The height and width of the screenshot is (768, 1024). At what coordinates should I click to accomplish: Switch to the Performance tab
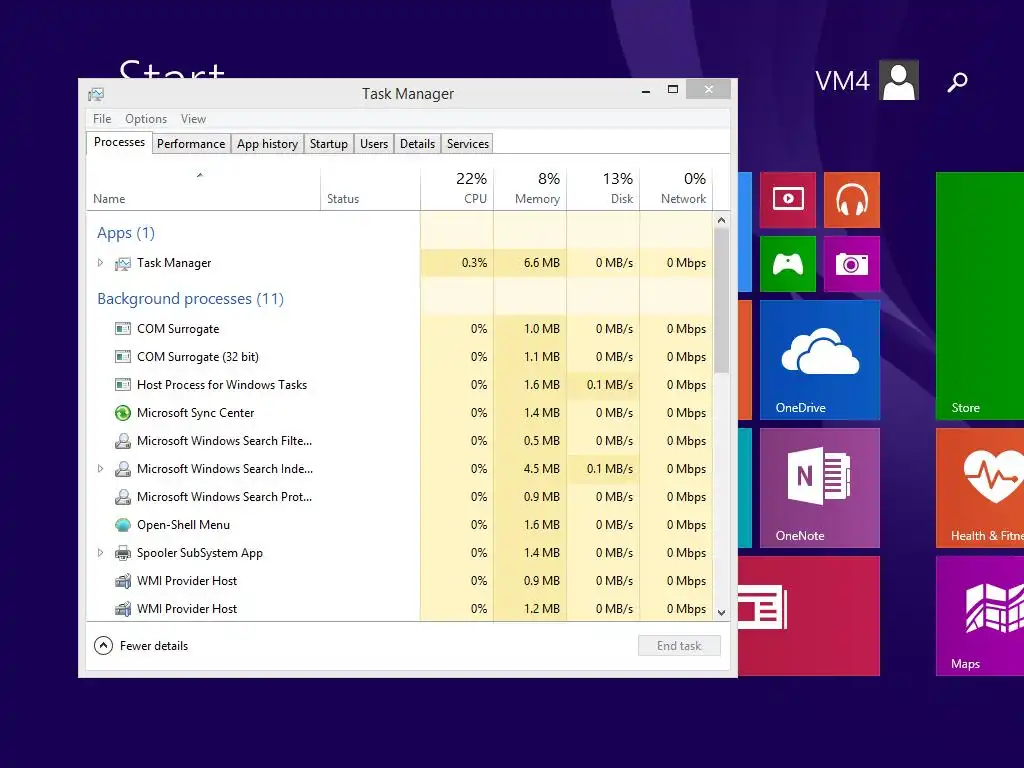click(191, 144)
